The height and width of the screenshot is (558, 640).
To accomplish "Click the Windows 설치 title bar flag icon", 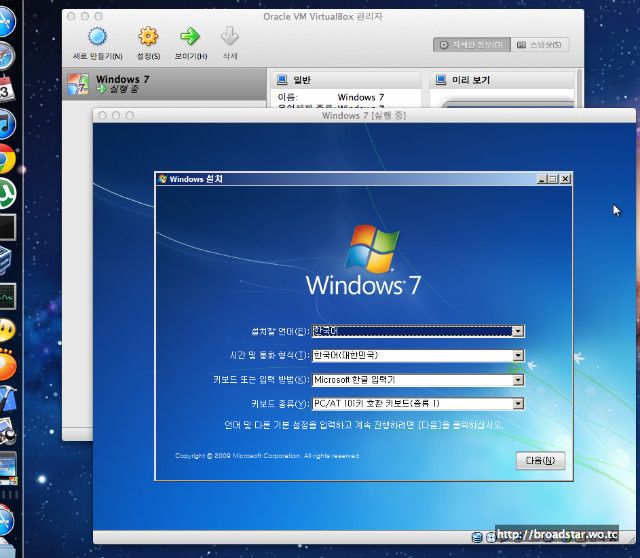I will coord(163,179).
